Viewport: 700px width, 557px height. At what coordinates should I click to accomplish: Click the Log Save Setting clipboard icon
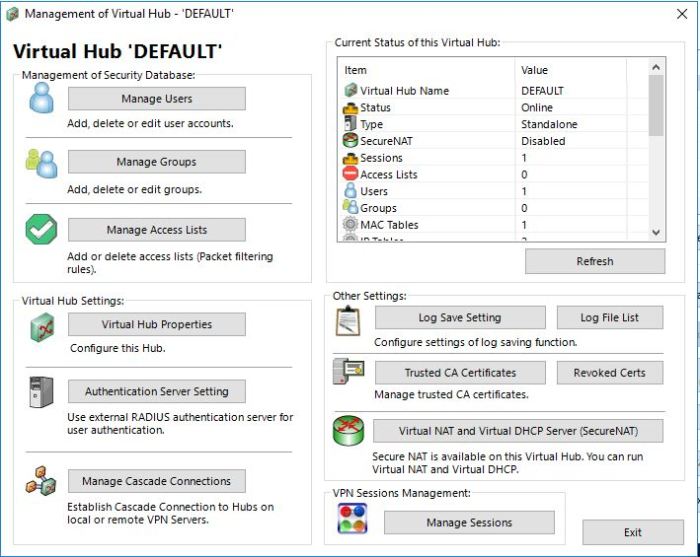click(347, 320)
